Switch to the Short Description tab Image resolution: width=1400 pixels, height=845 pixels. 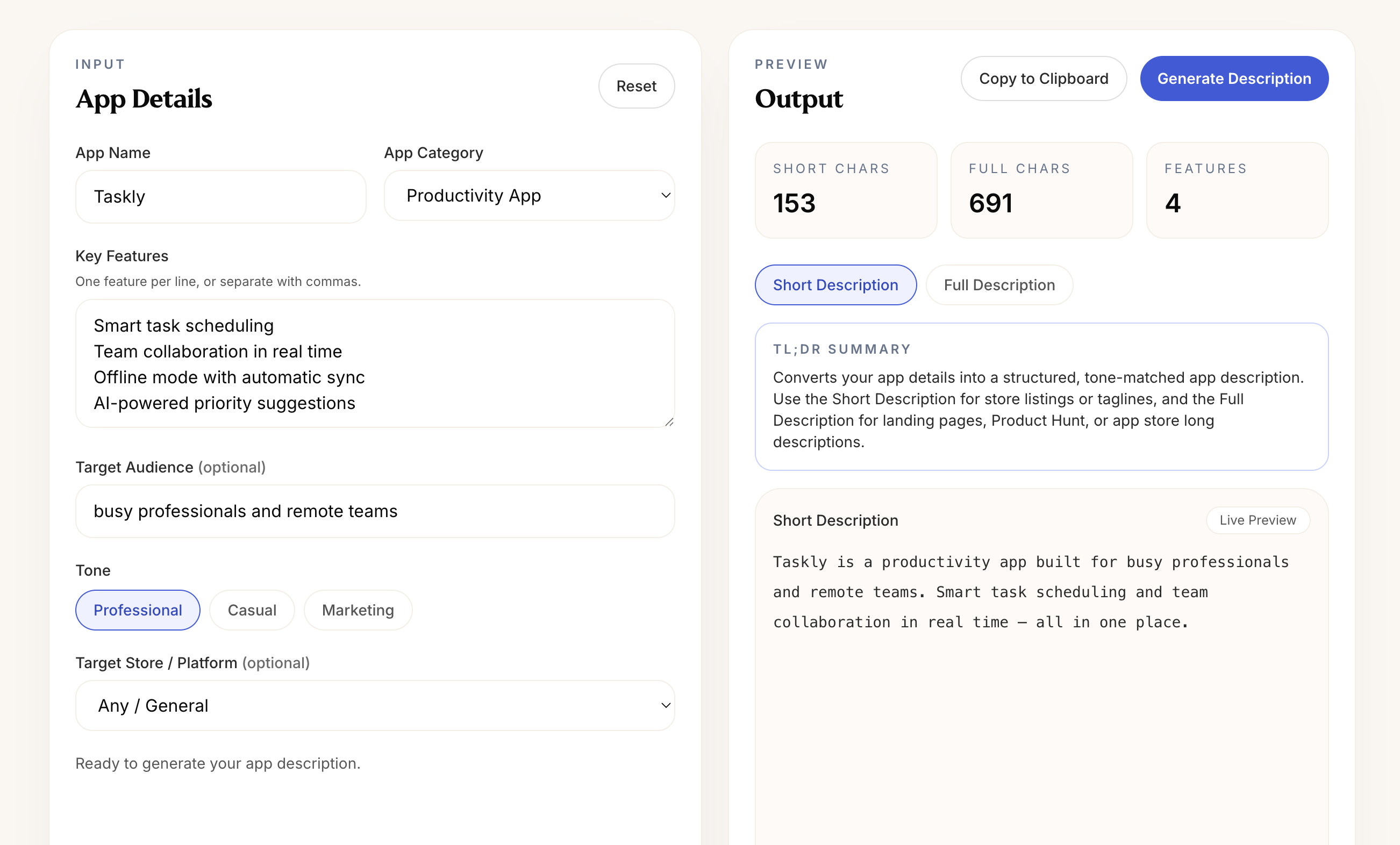pyautogui.click(x=834, y=285)
